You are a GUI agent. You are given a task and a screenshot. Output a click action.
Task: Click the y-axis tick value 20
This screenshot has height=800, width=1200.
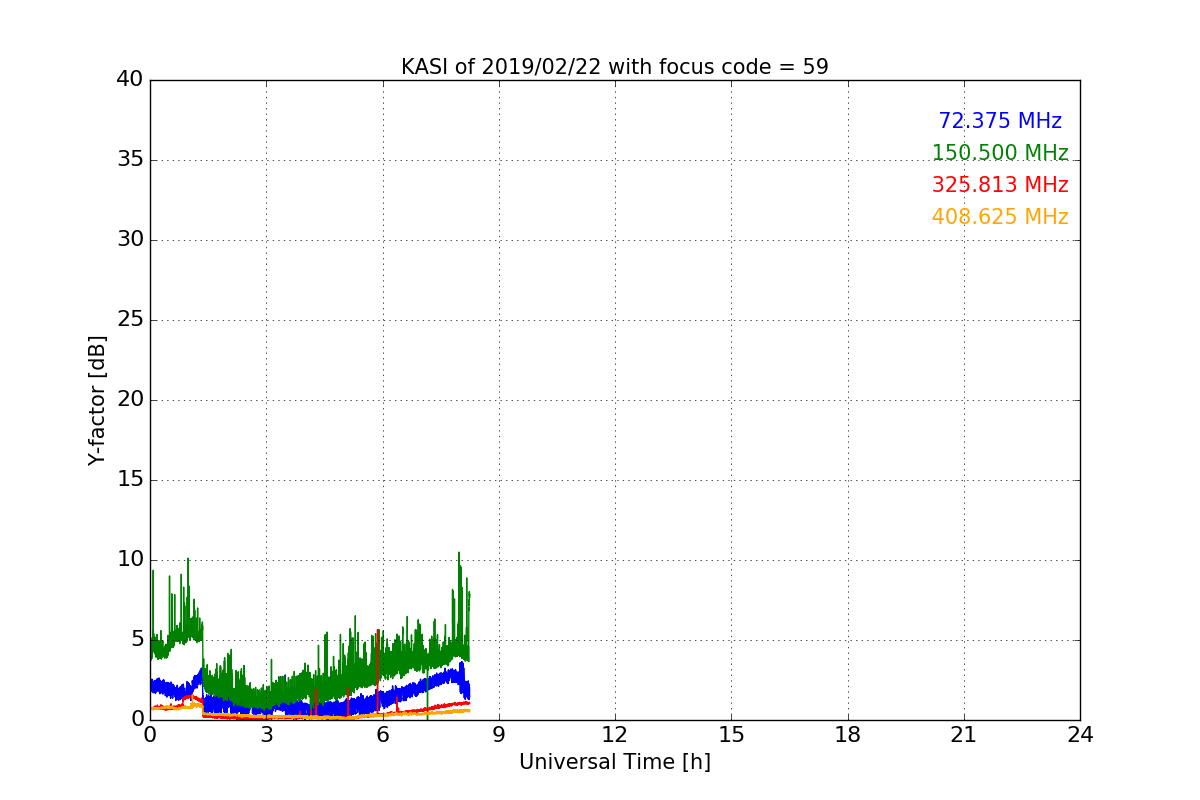point(130,400)
